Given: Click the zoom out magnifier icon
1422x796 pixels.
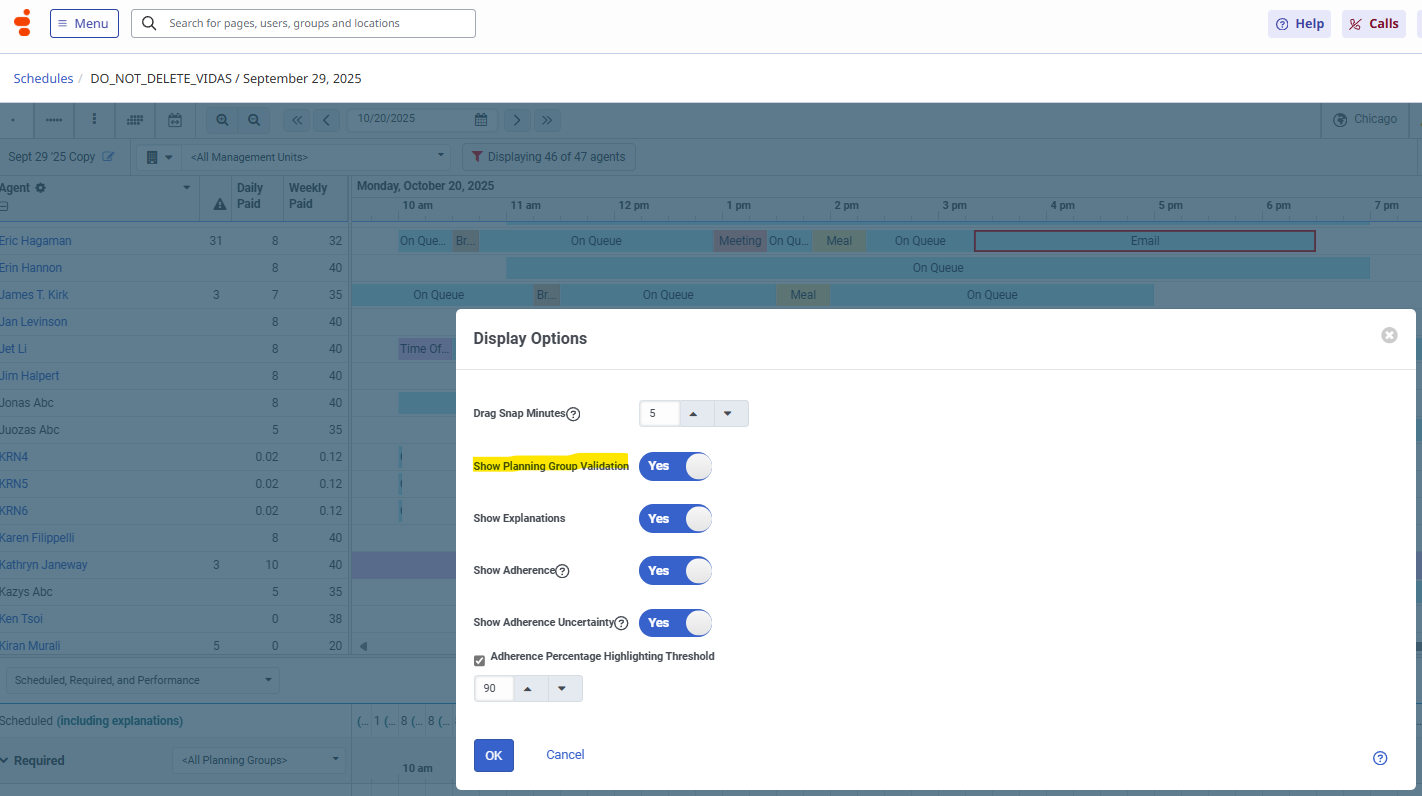Looking at the screenshot, I should pyautogui.click(x=254, y=120).
